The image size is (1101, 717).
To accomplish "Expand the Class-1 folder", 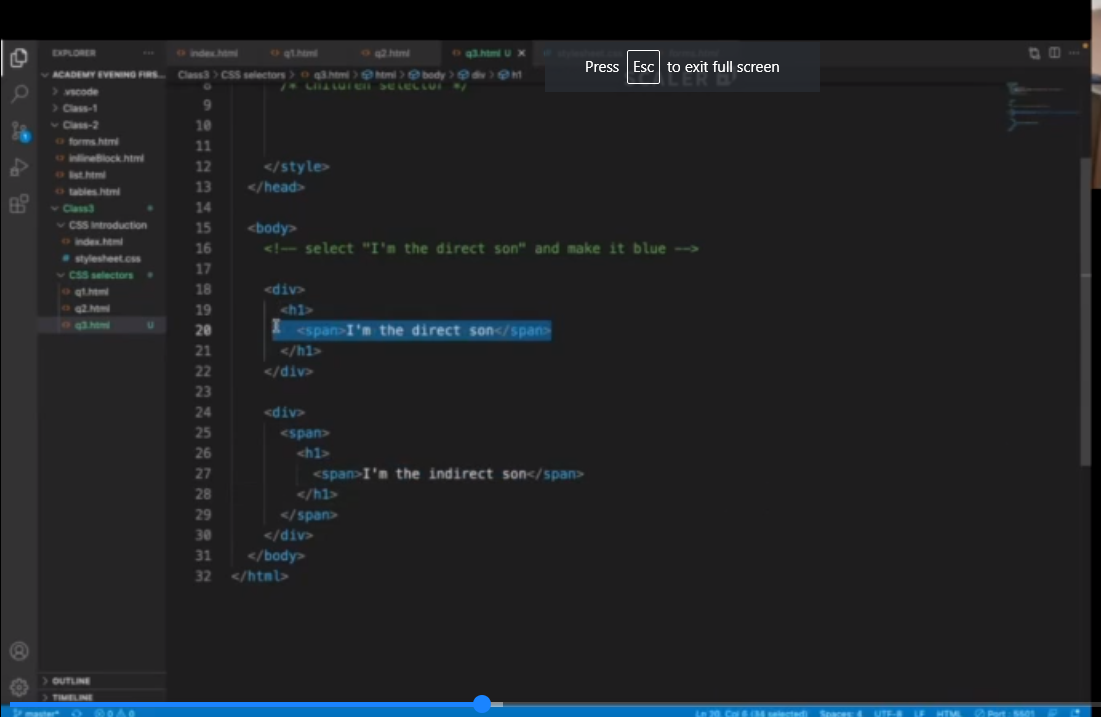I will 80,108.
